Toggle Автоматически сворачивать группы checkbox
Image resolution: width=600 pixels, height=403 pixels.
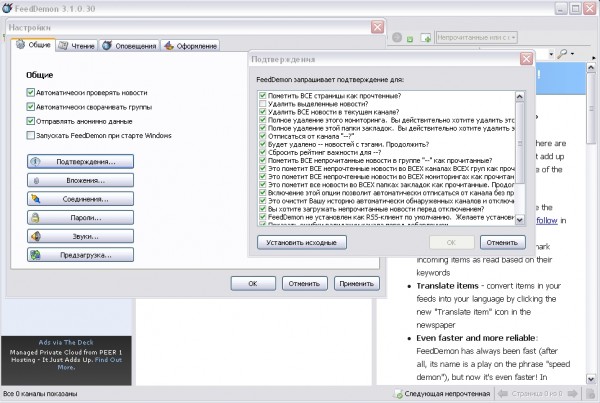pos(31,106)
